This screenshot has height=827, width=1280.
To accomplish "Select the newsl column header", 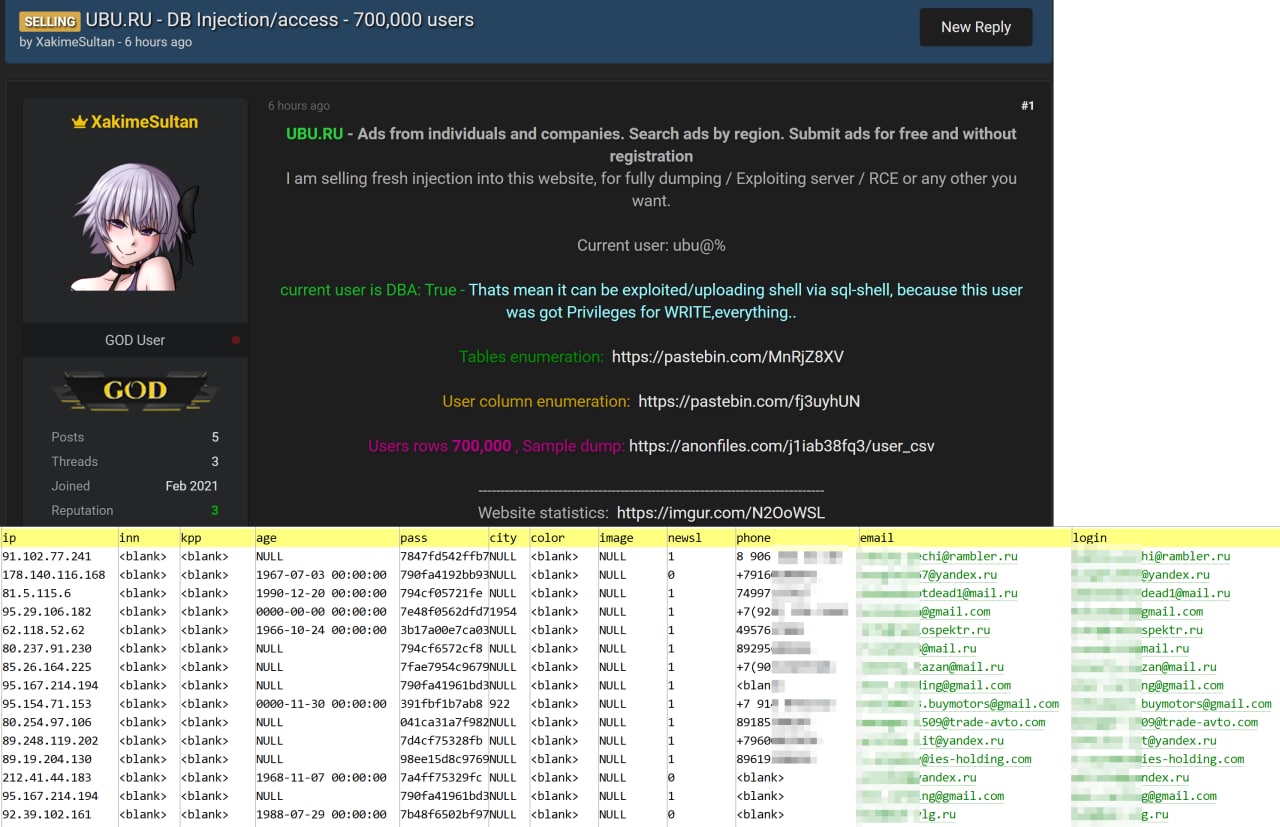I will (699, 537).
